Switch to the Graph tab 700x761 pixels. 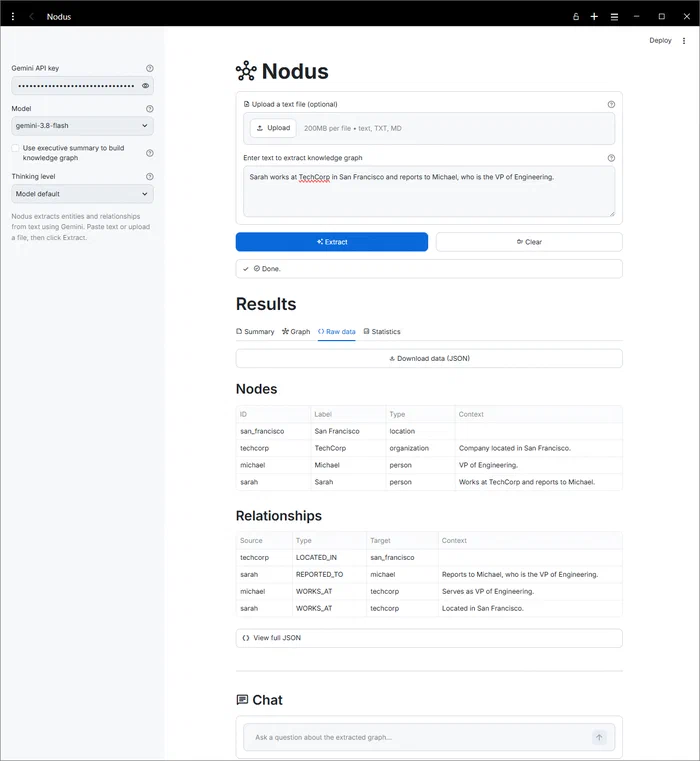pos(296,331)
